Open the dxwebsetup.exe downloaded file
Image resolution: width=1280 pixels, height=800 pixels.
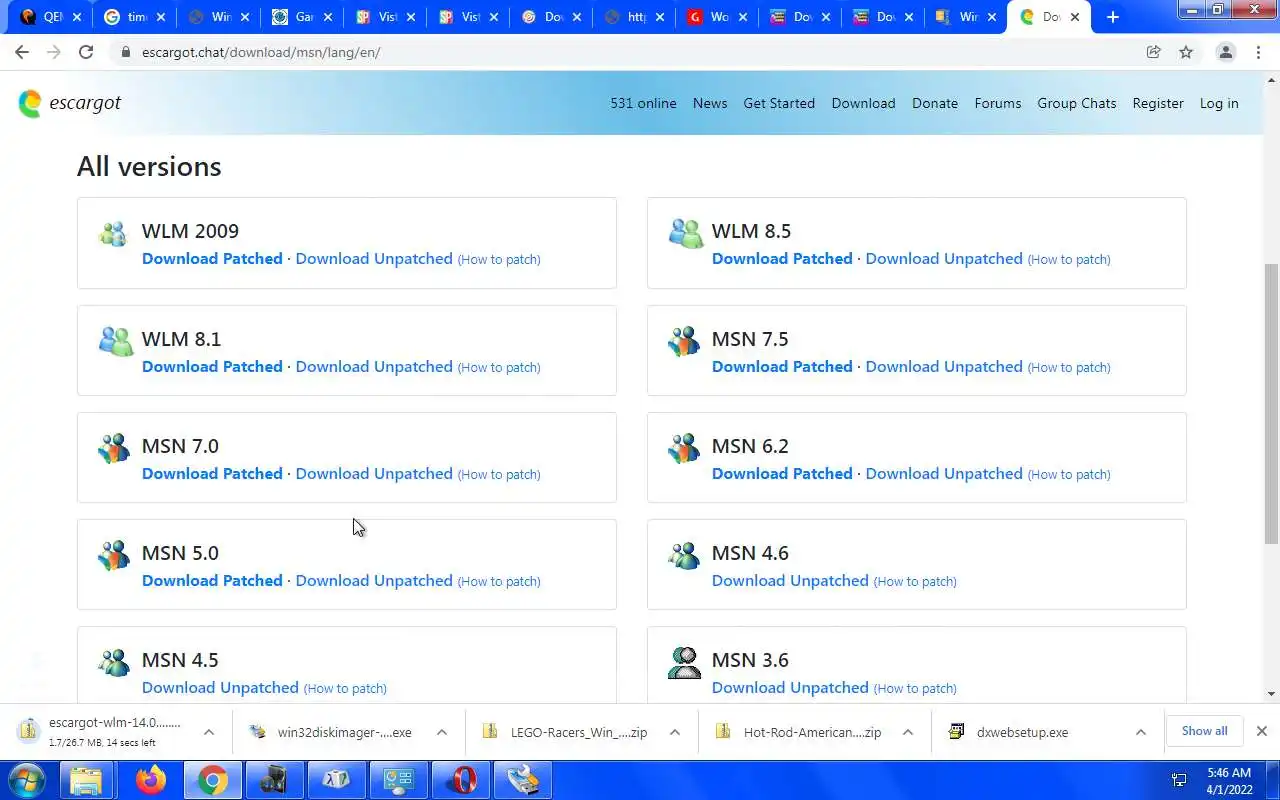[1022, 732]
